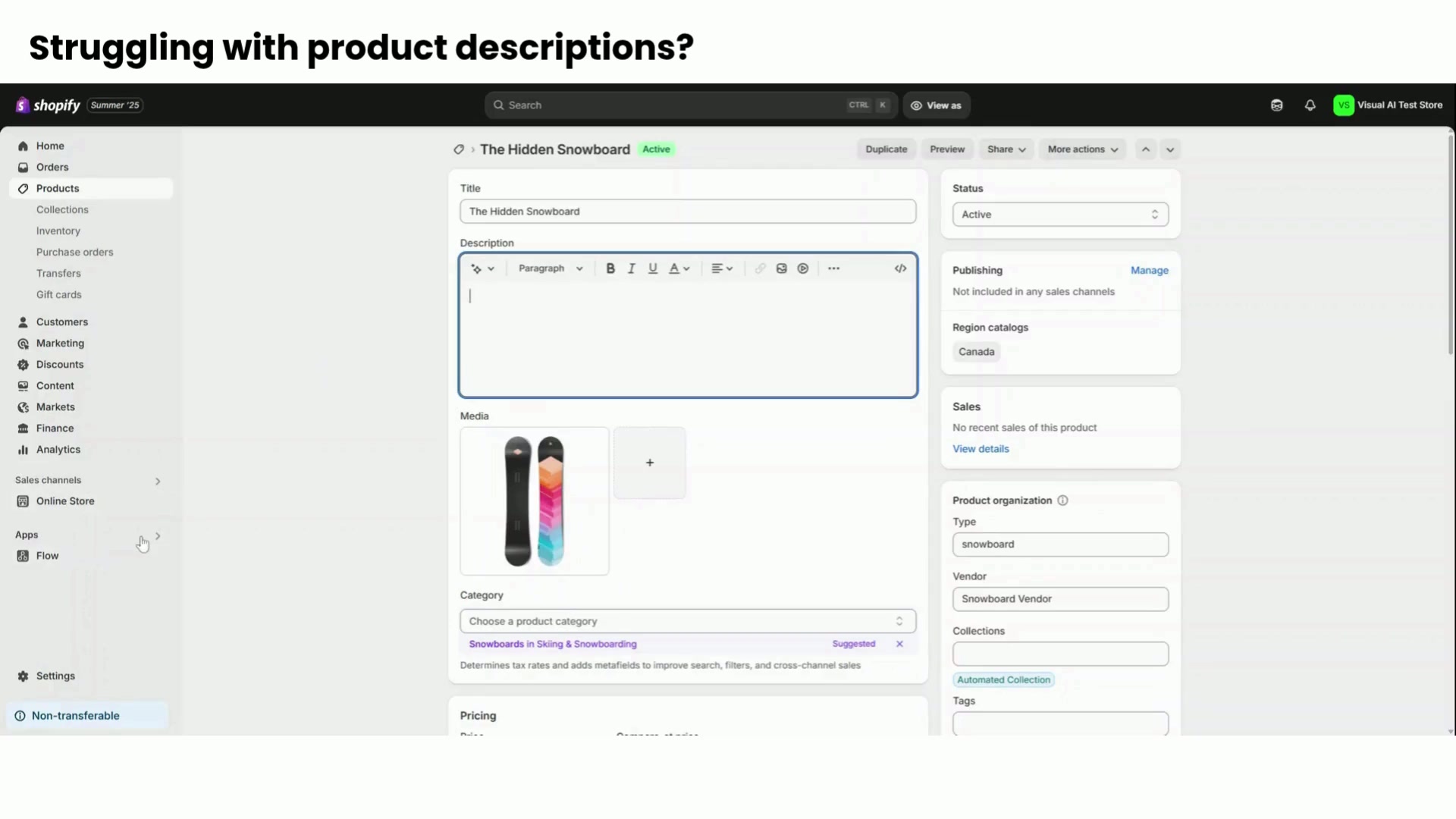
Task: Open more formatting options ellipsis
Action: 833,268
